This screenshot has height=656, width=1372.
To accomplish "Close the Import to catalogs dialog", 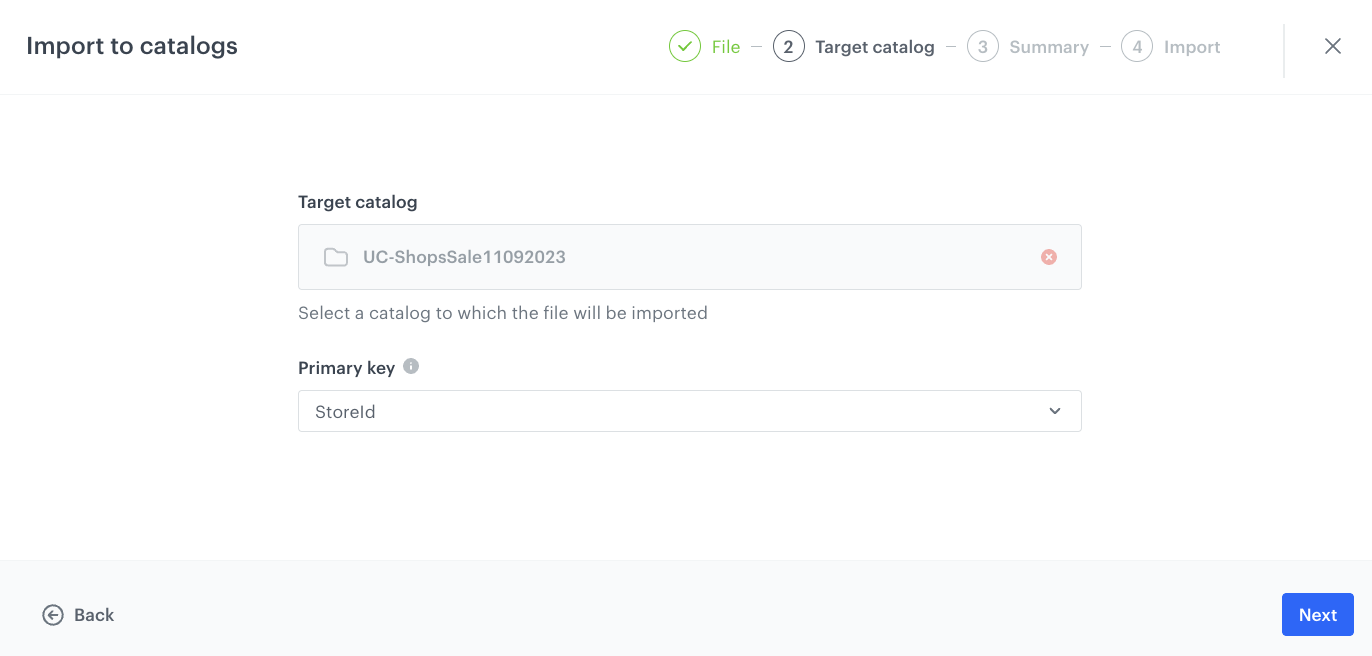I will tap(1333, 46).
